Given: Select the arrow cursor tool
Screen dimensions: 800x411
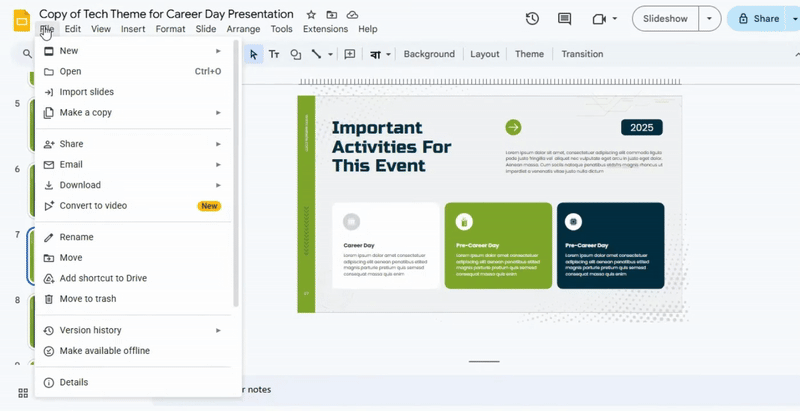Looking at the screenshot, I should [254, 54].
